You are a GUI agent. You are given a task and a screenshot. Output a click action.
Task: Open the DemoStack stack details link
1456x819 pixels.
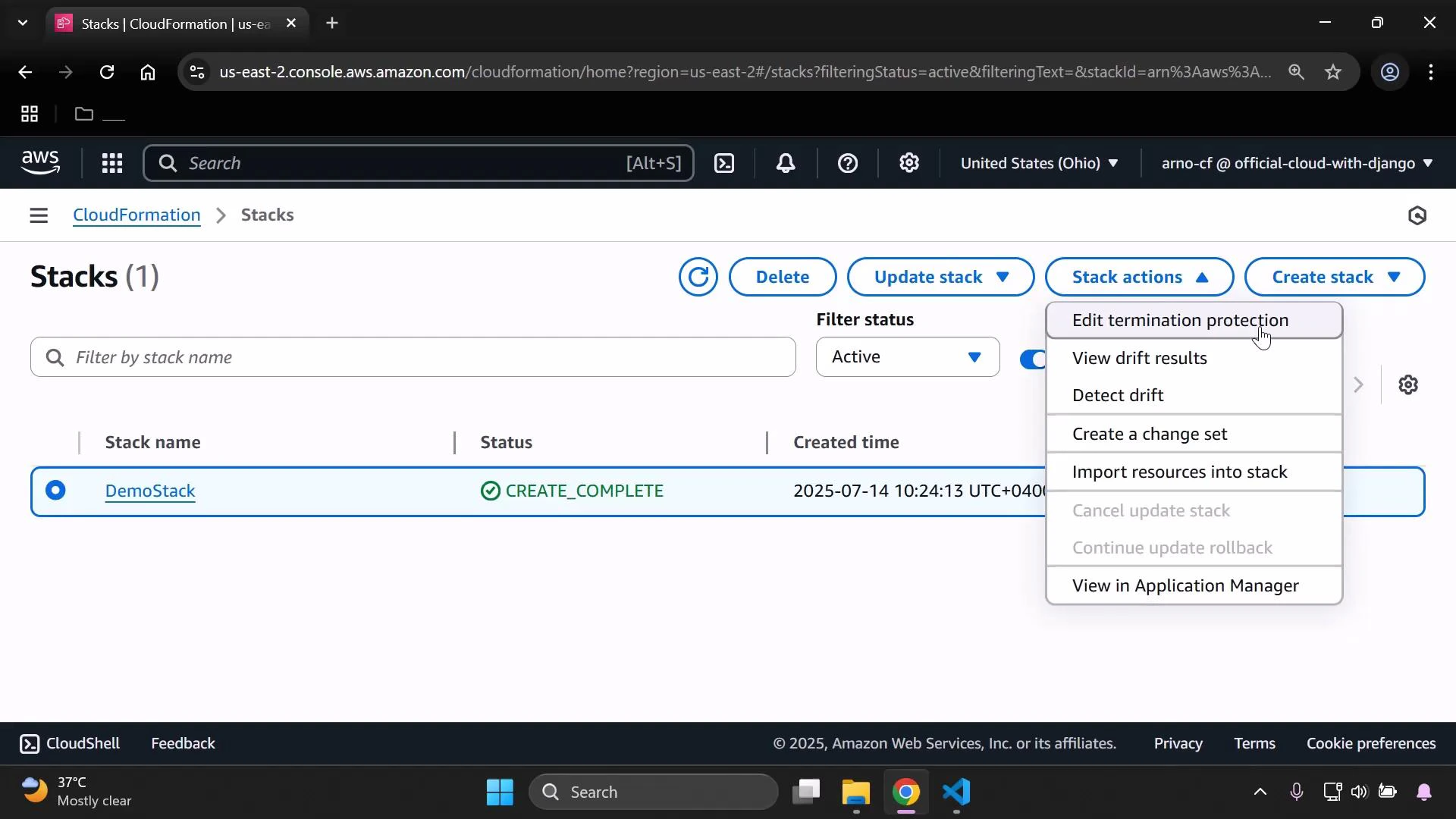pos(149,491)
